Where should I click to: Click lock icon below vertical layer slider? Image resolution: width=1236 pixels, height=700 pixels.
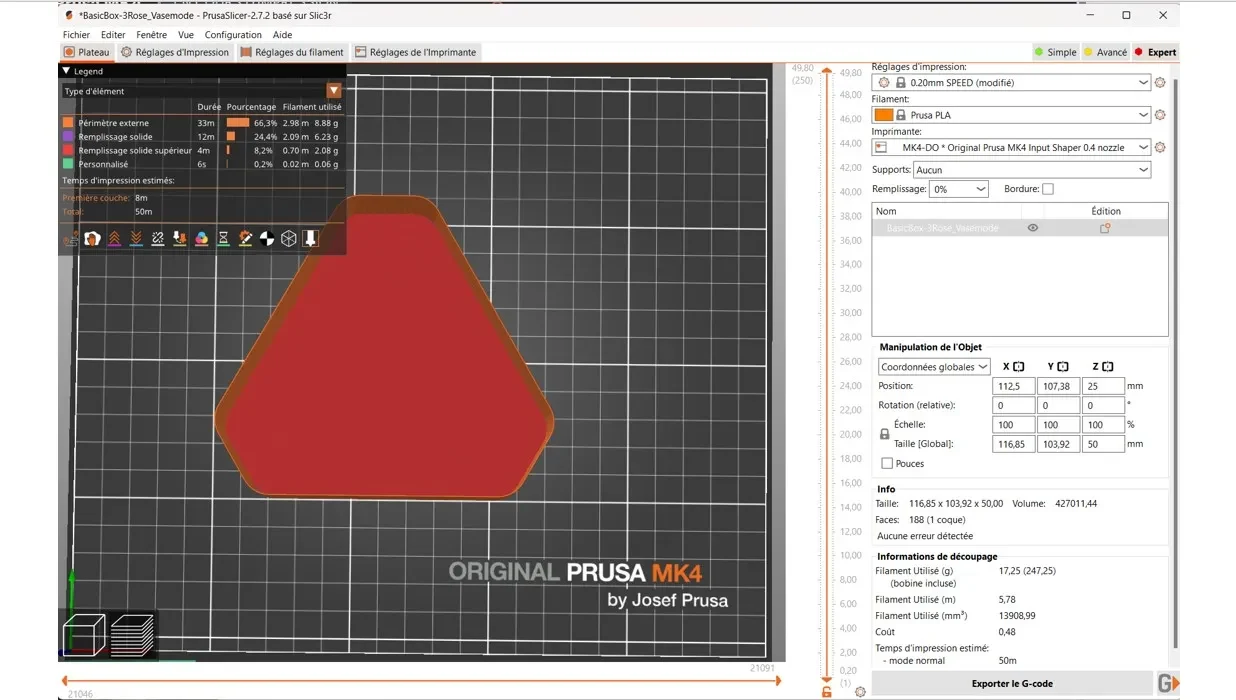(826, 692)
